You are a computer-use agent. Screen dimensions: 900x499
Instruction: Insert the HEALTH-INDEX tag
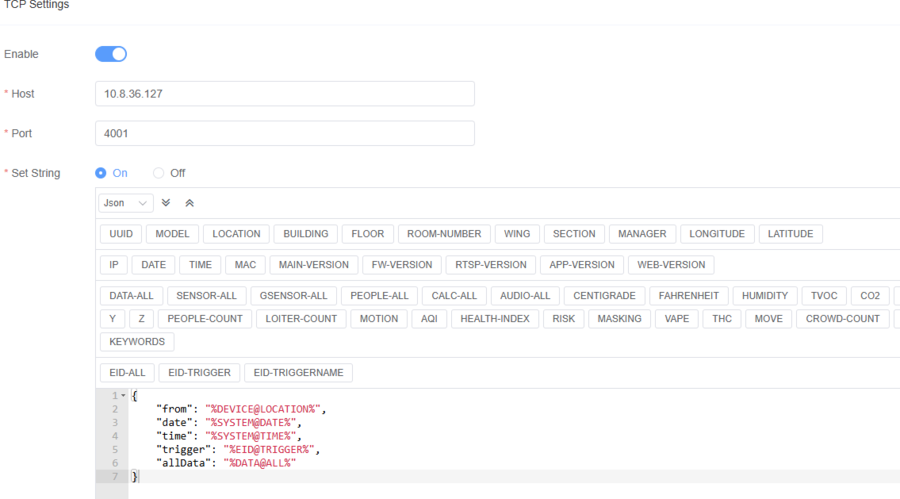coord(496,319)
